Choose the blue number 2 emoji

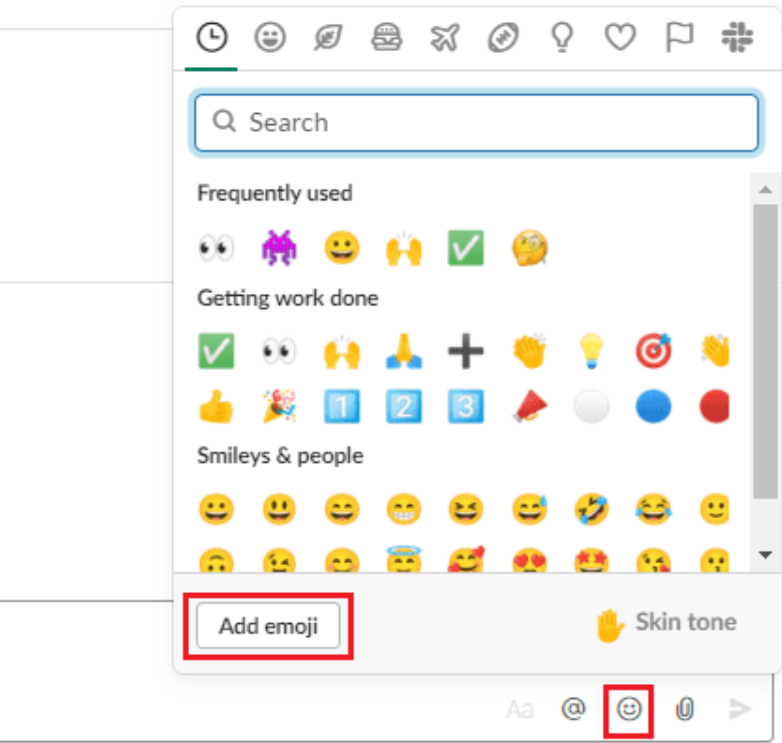click(403, 406)
